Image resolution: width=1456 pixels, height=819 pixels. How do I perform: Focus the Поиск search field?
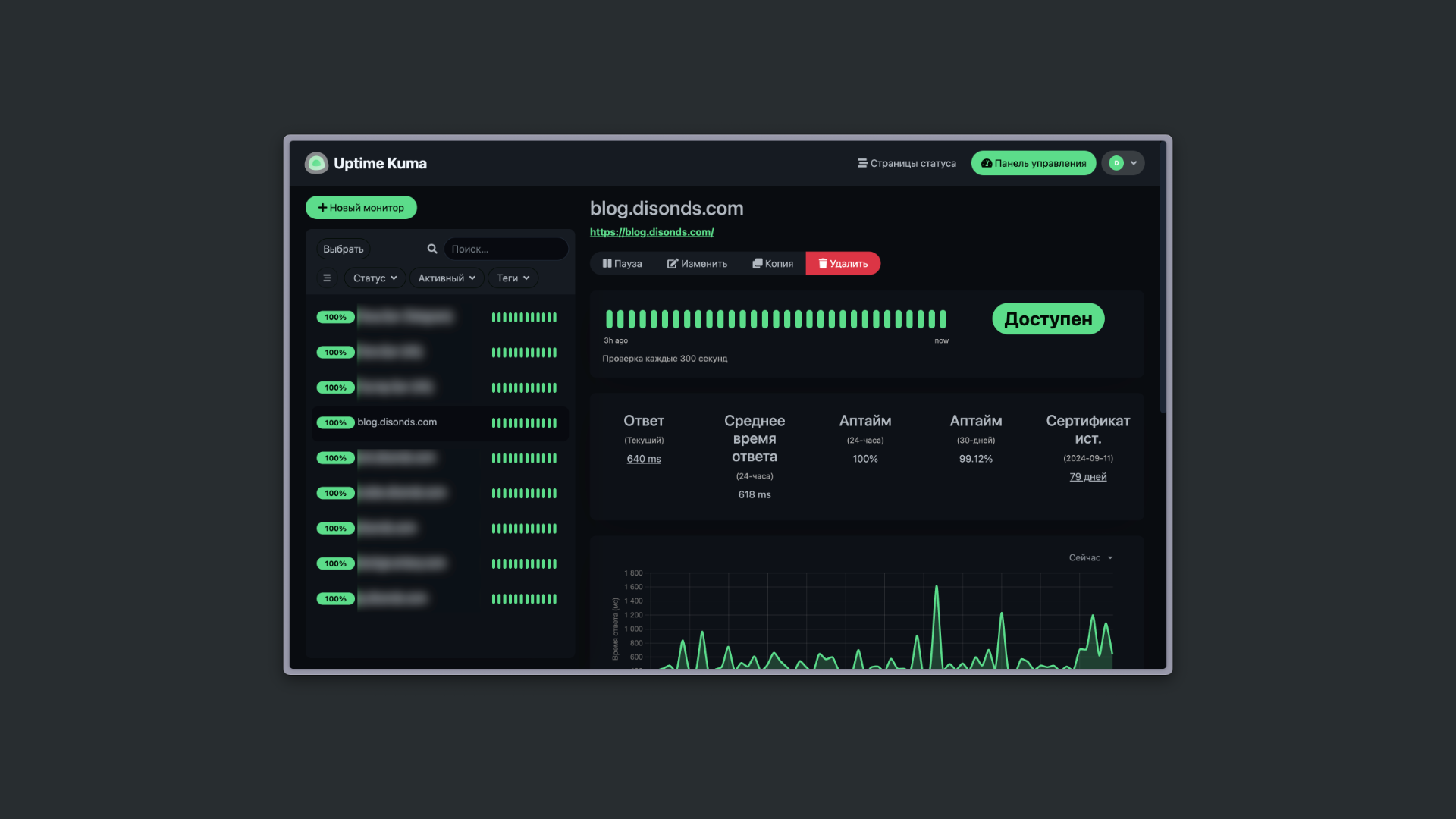tap(506, 249)
